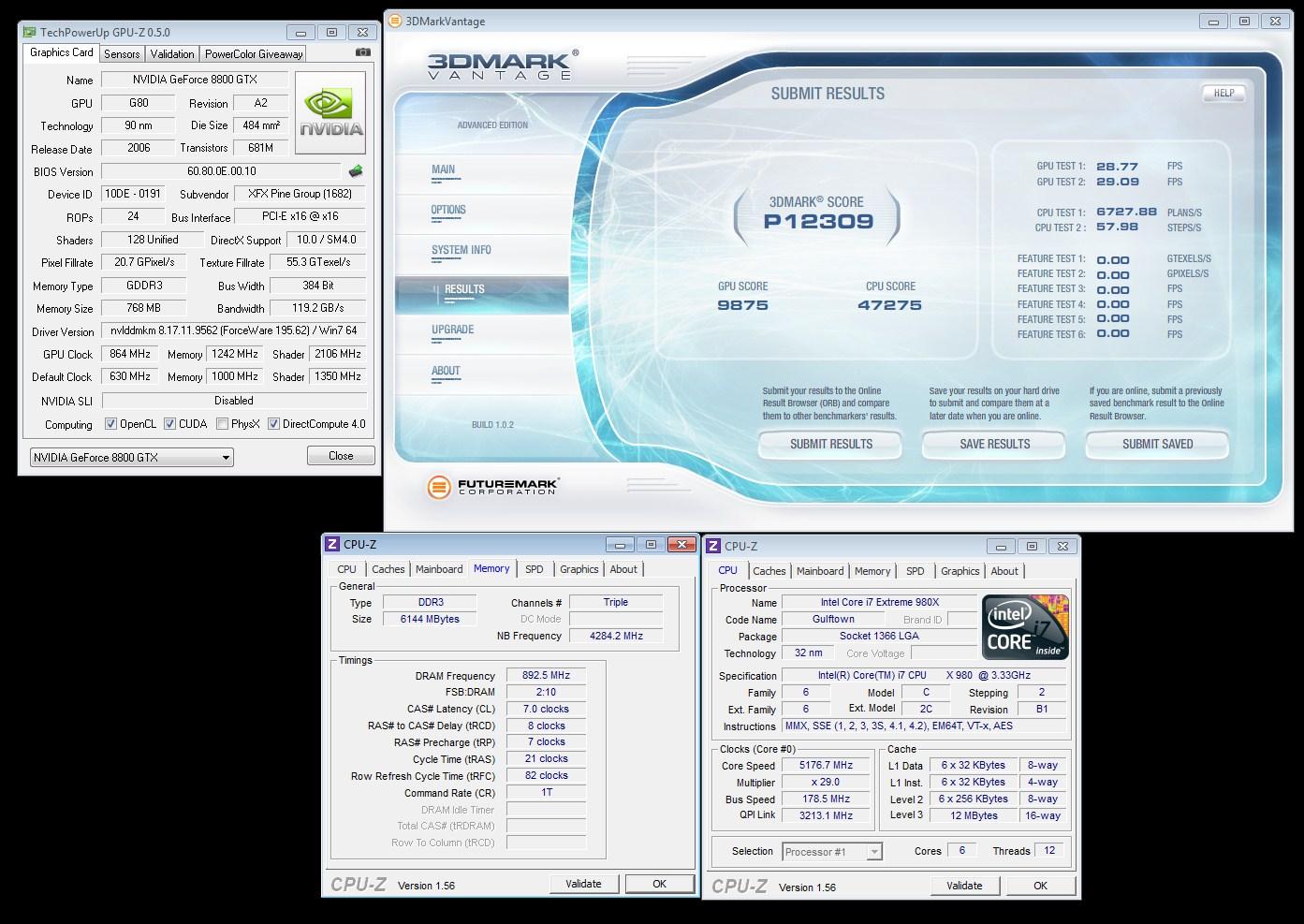Click the HELP button in 3DMark
This screenshot has height=924, width=1304.
[1223, 93]
